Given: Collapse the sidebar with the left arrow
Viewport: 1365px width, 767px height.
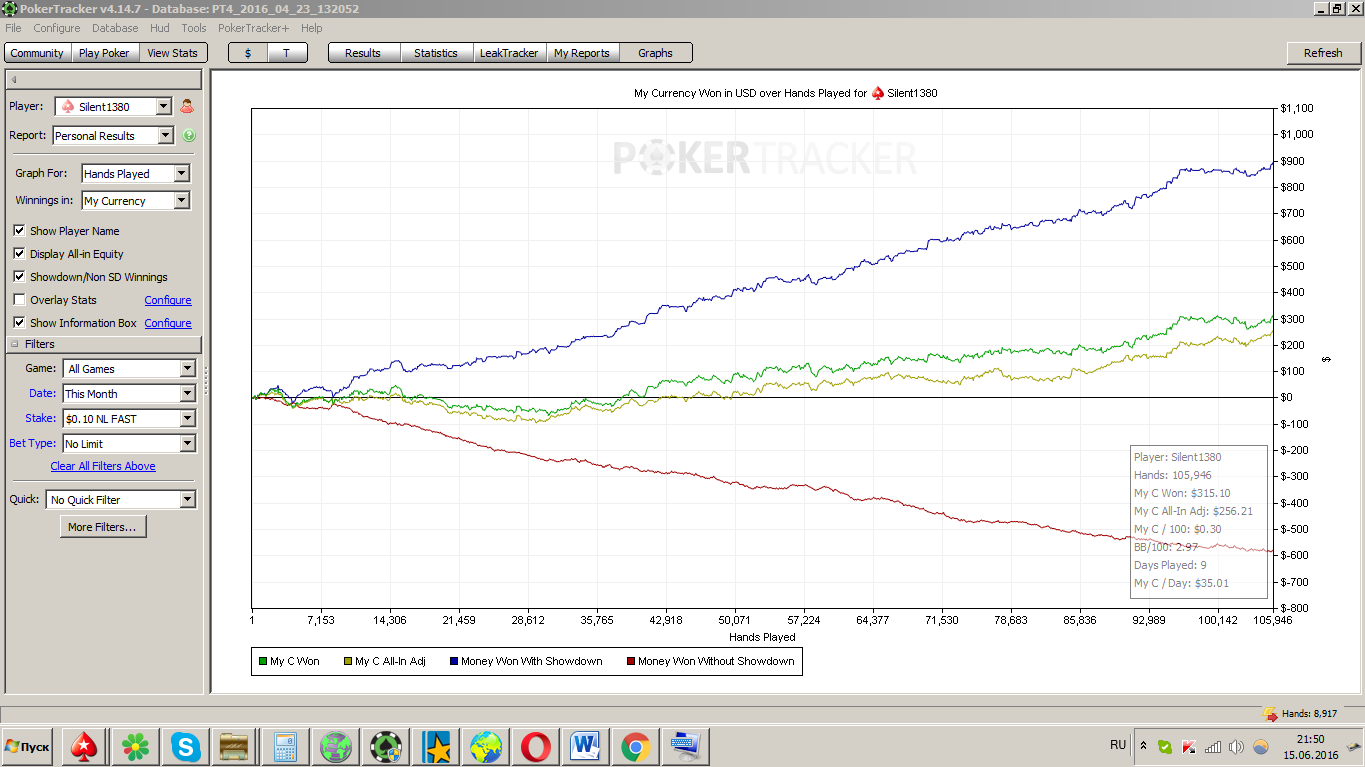Looking at the screenshot, I should click(x=14, y=79).
